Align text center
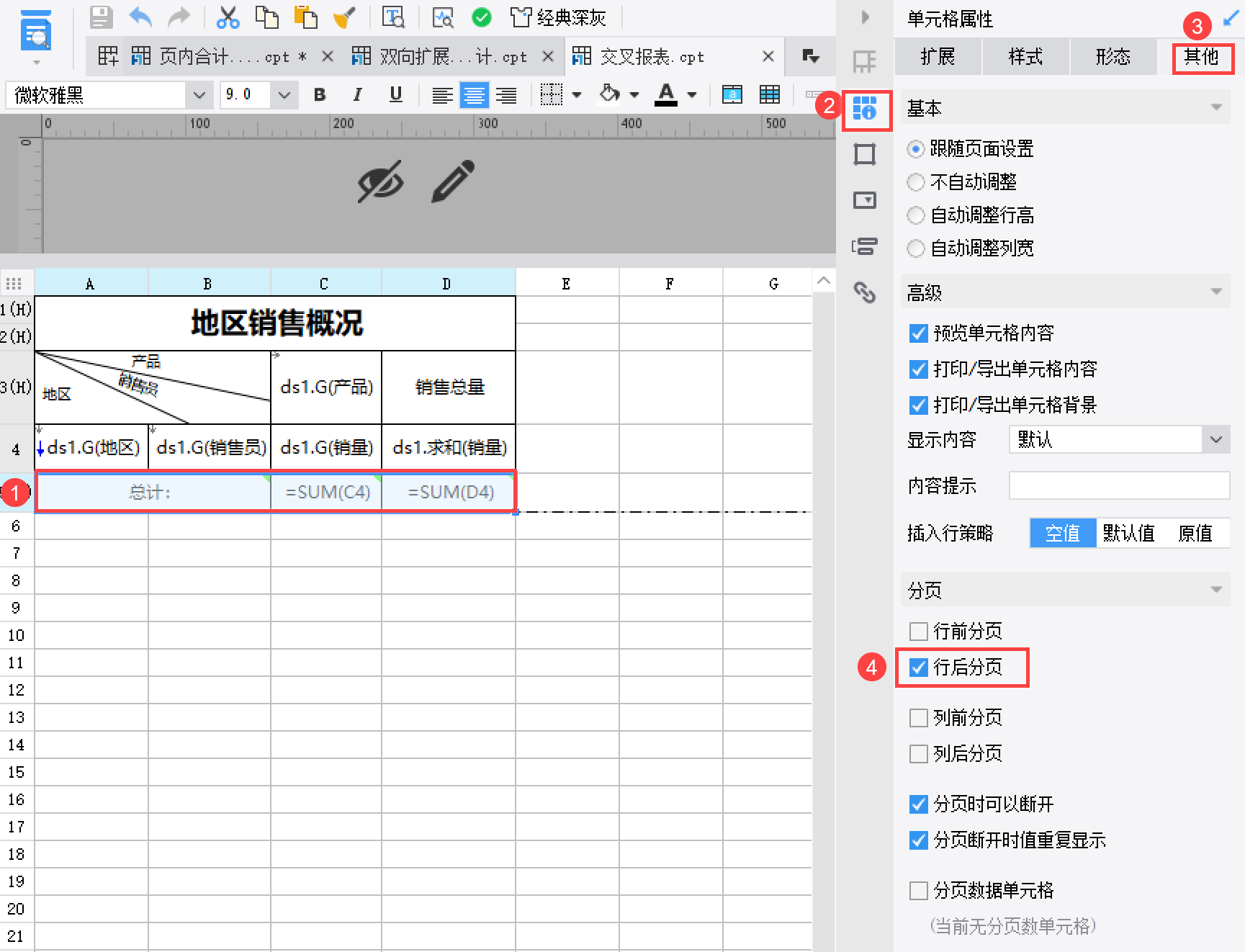The image size is (1245, 952). (474, 95)
